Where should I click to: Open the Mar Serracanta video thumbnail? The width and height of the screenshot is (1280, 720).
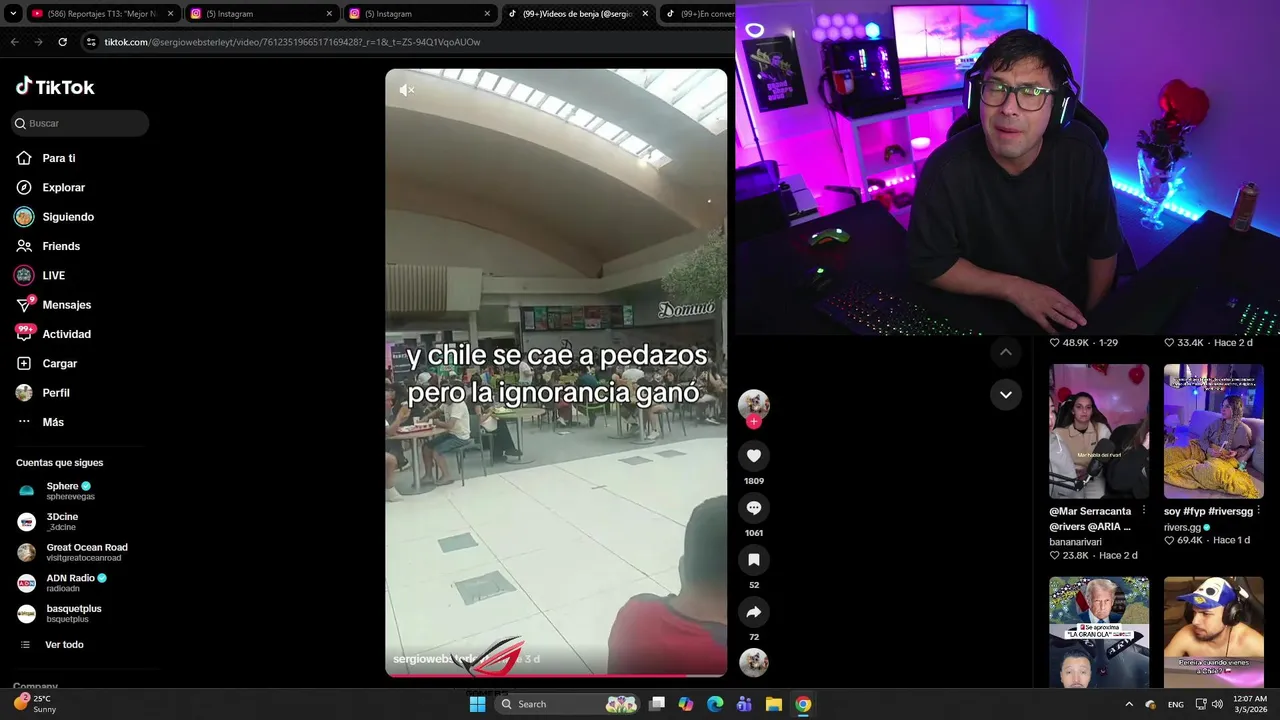click(x=1099, y=431)
